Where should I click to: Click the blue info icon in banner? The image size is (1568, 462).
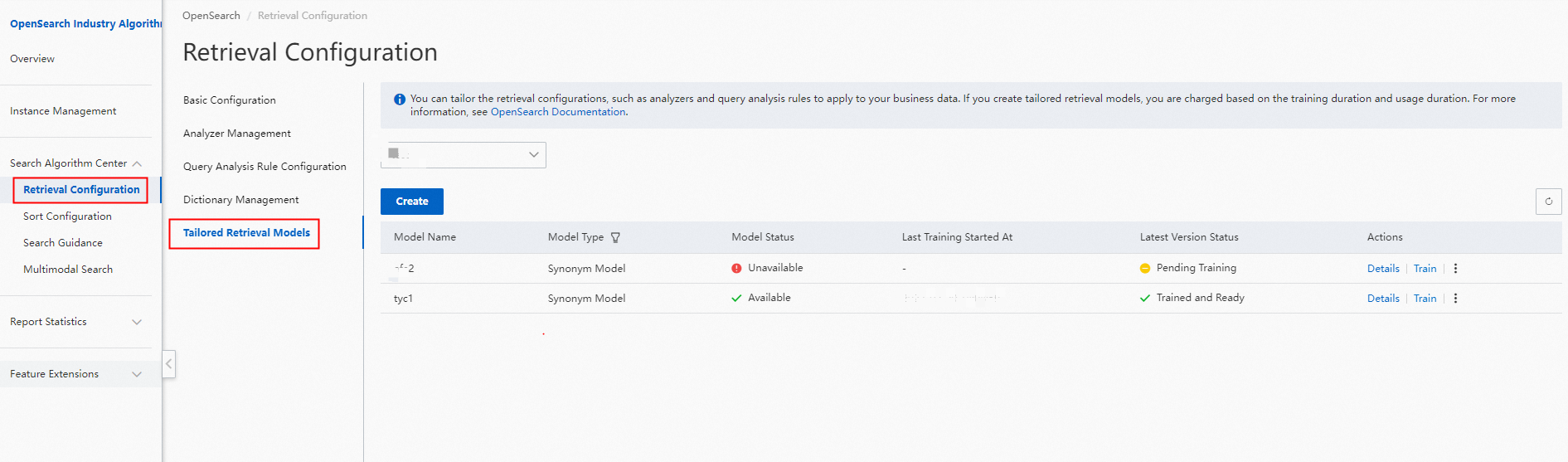pyautogui.click(x=400, y=100)
